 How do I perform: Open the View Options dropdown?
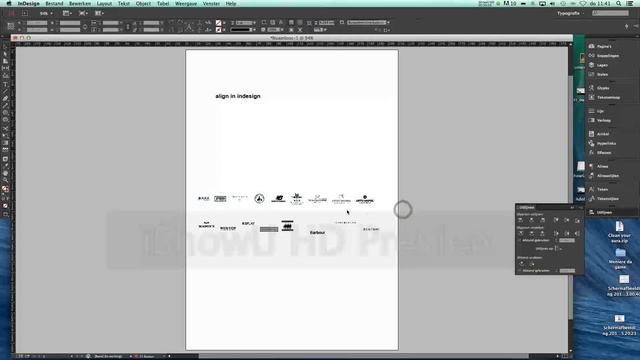(67, 13)
